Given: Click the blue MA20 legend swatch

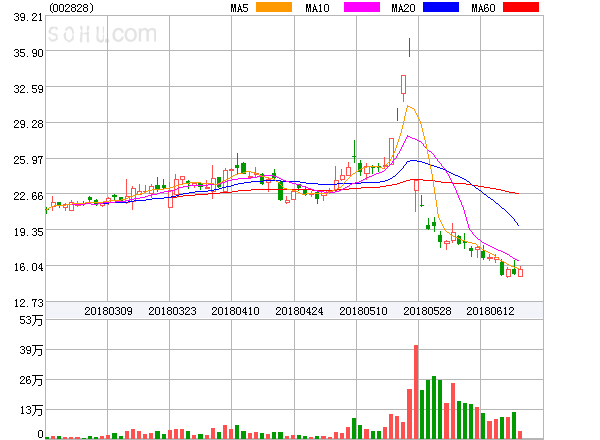Looking at the screenshot, I should click(441, 8).
